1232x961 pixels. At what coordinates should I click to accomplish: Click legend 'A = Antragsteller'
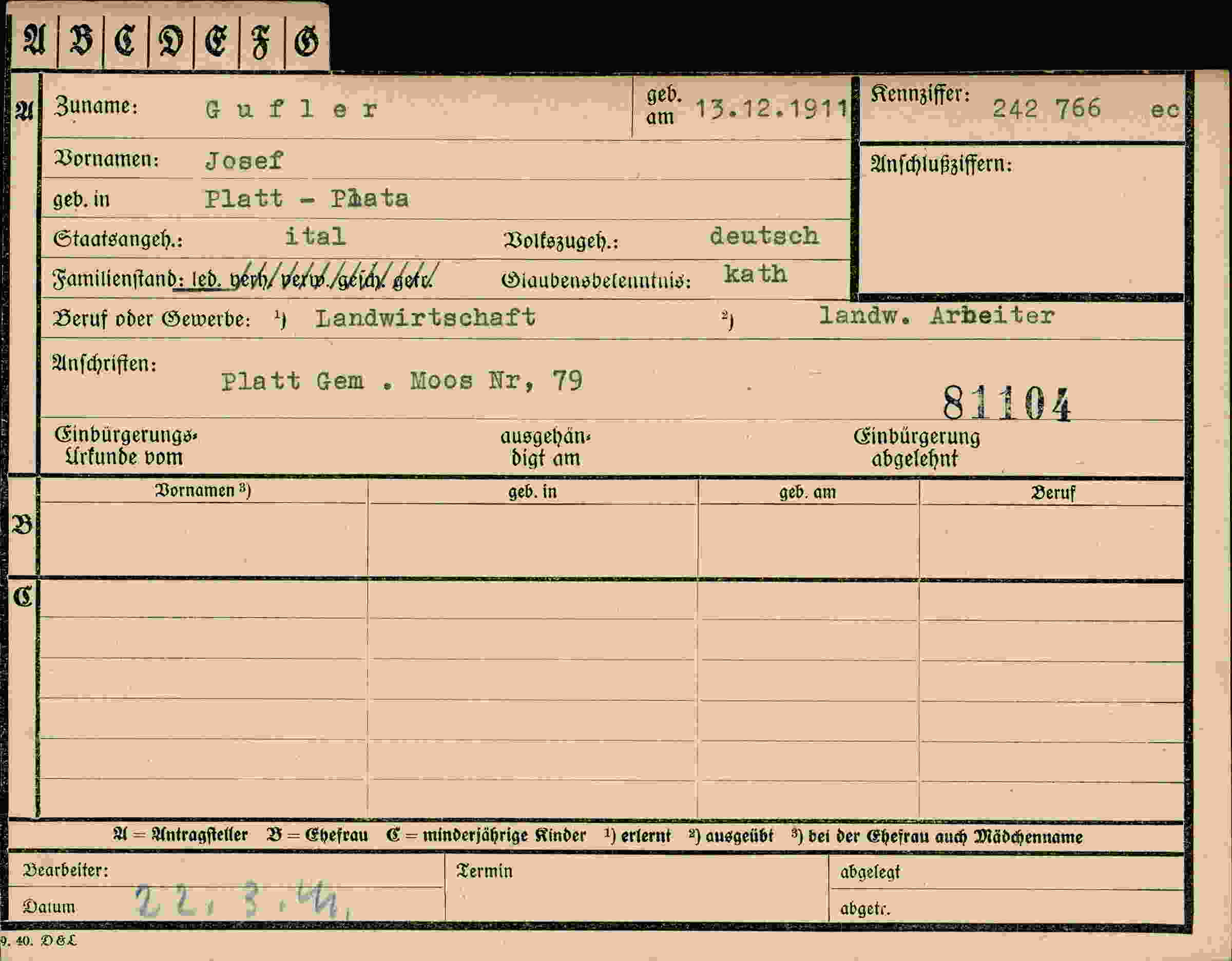pyautogui.click(x=181, y=835)
